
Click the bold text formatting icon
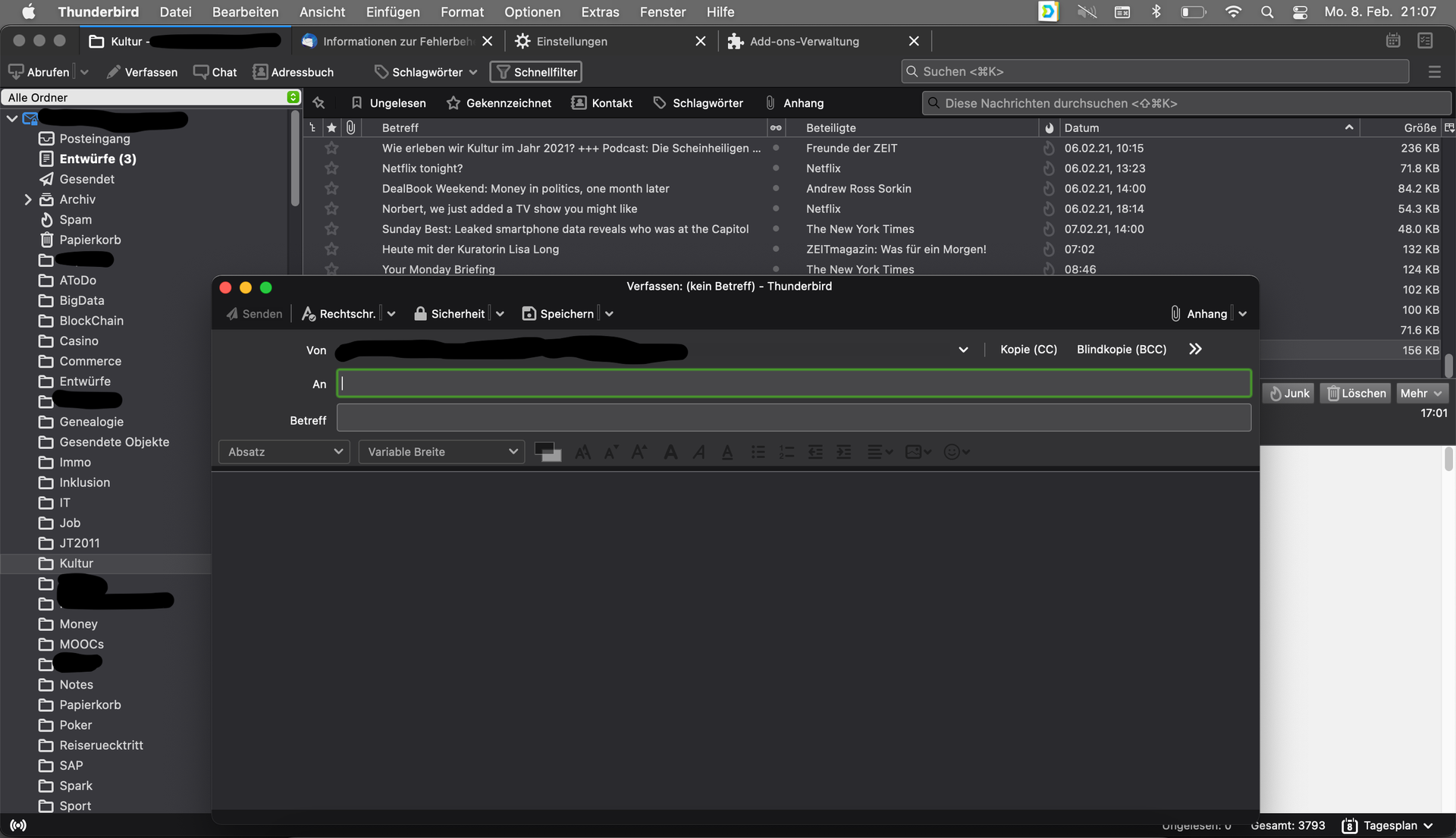(x=670, y=452)
